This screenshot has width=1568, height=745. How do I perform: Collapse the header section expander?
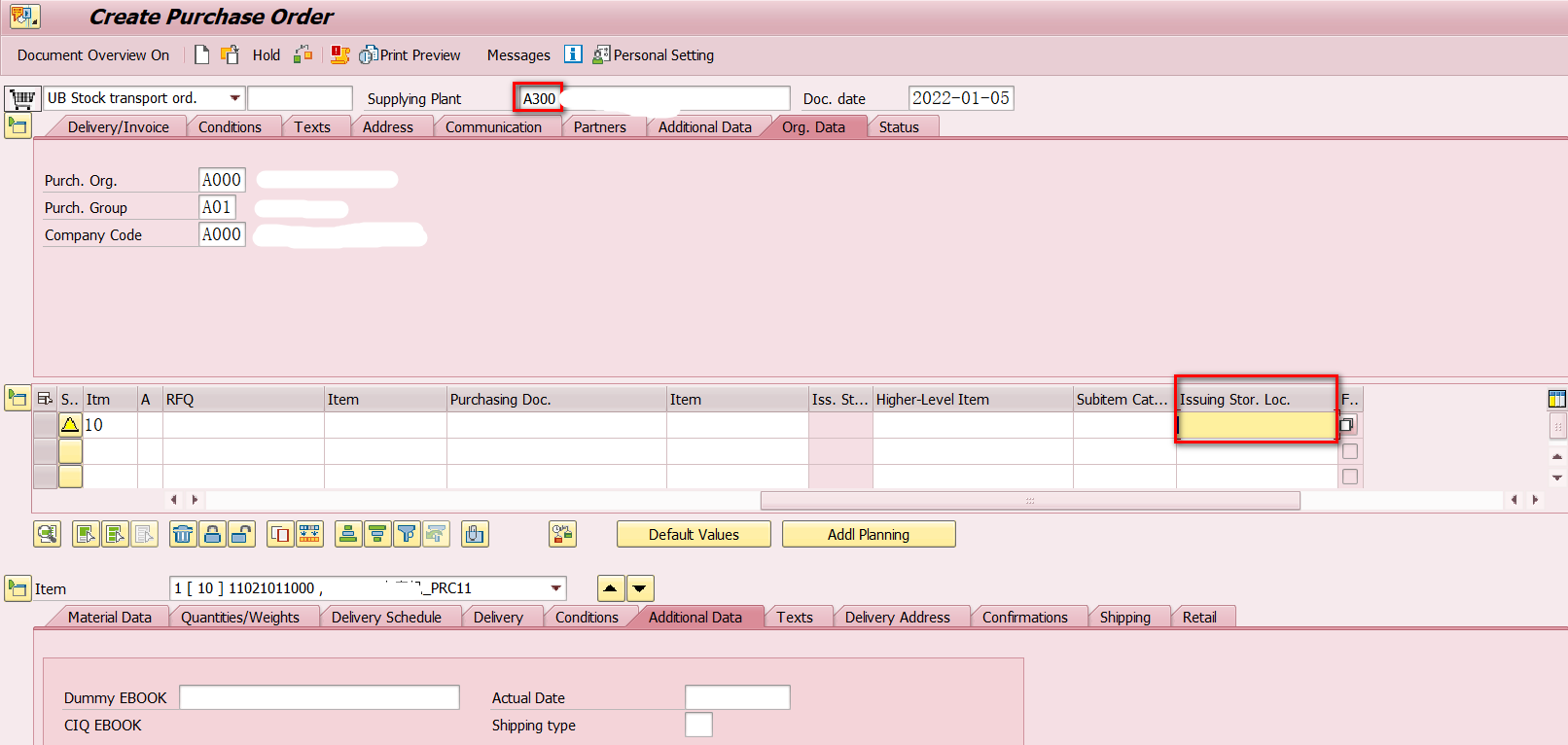(18, 125)
